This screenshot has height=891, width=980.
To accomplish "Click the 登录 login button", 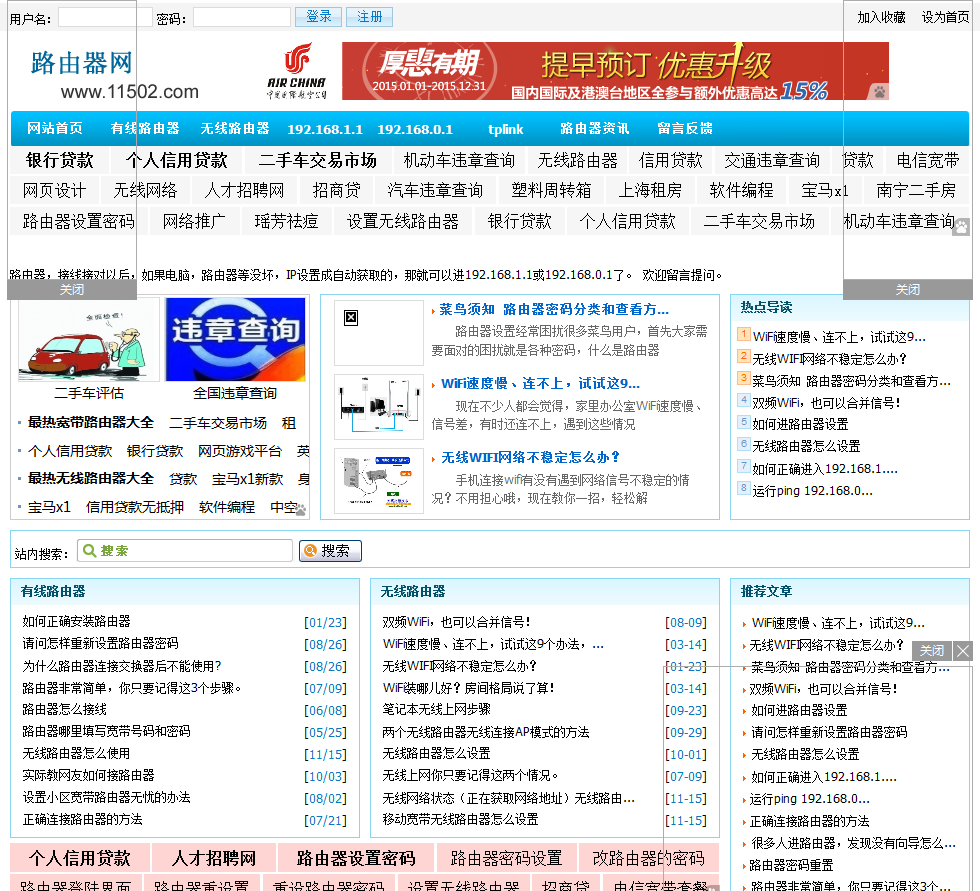I will point(319,17).
